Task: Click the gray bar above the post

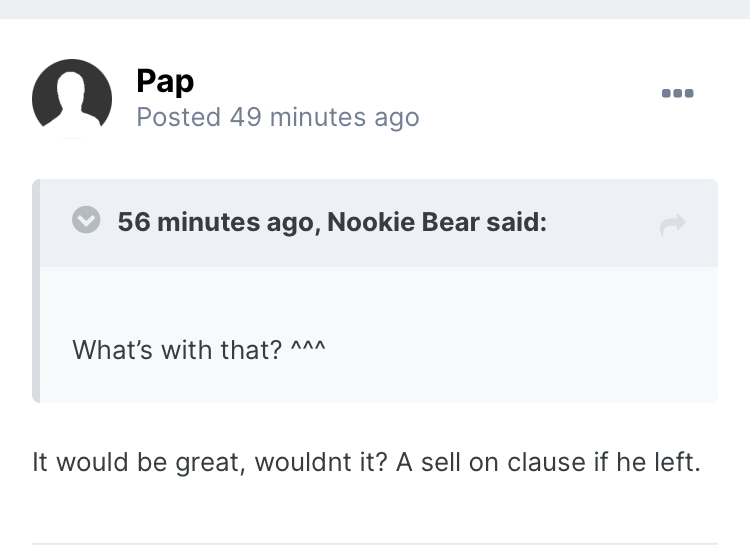Action: tap(375, 9)
